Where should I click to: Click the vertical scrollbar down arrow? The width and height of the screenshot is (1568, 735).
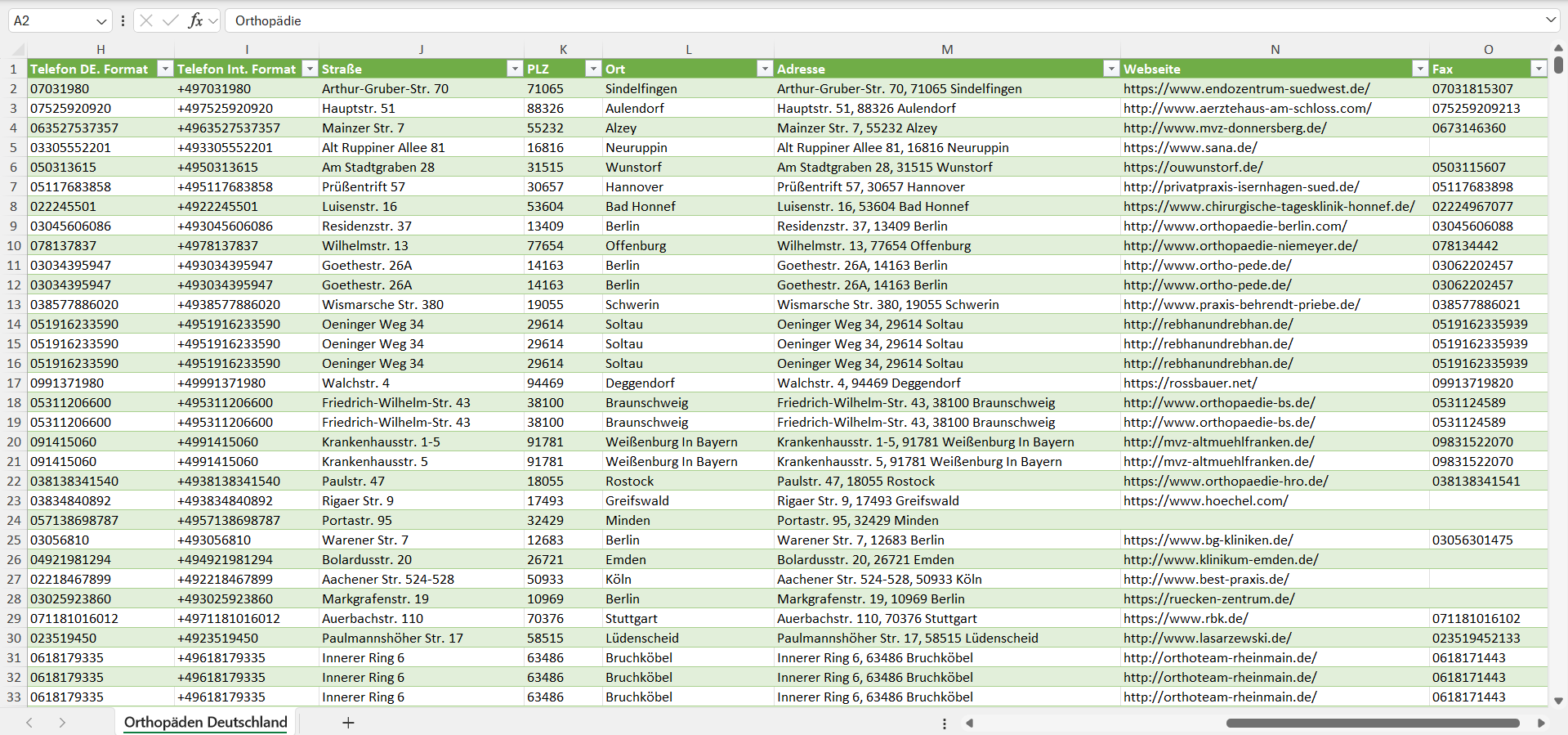[1558, 701]
